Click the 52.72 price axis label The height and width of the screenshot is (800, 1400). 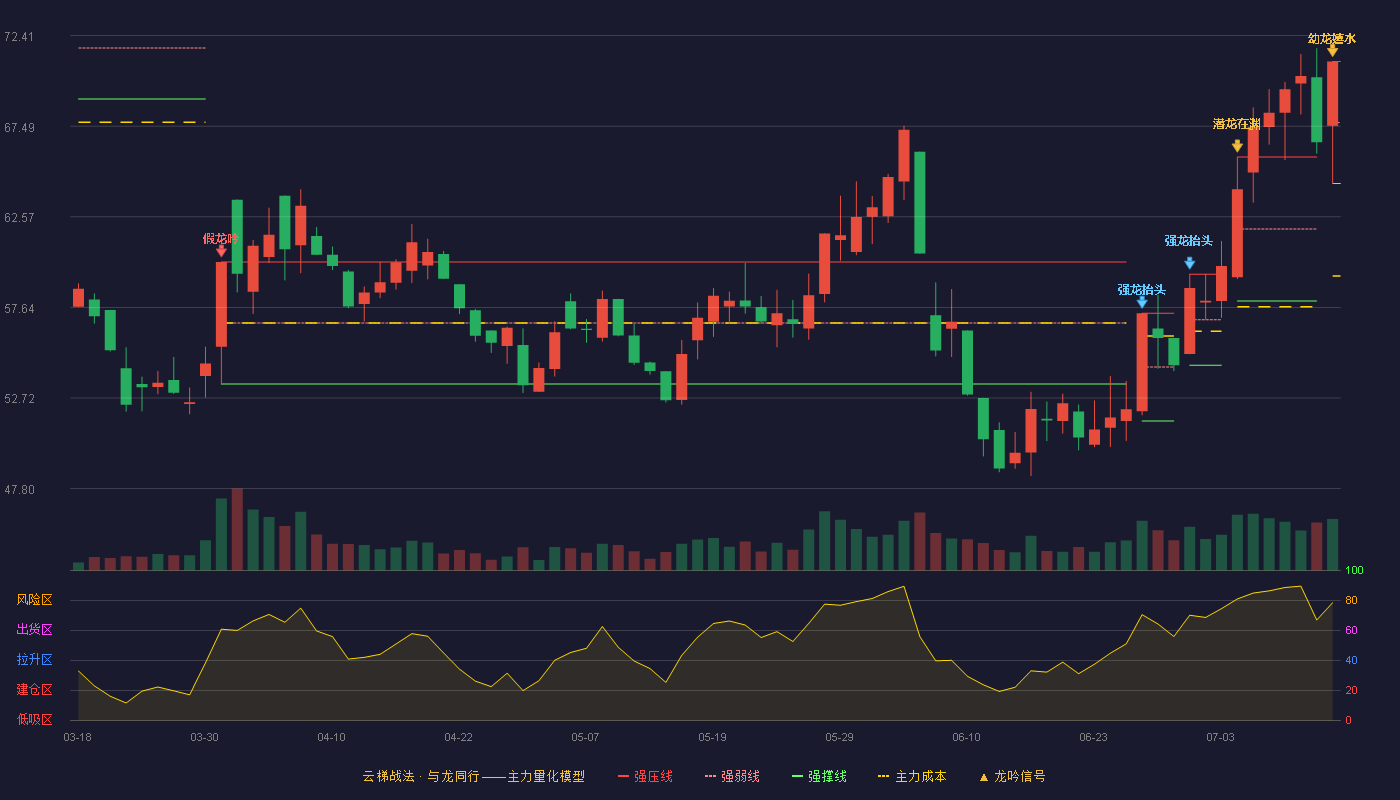pos(19,398)
